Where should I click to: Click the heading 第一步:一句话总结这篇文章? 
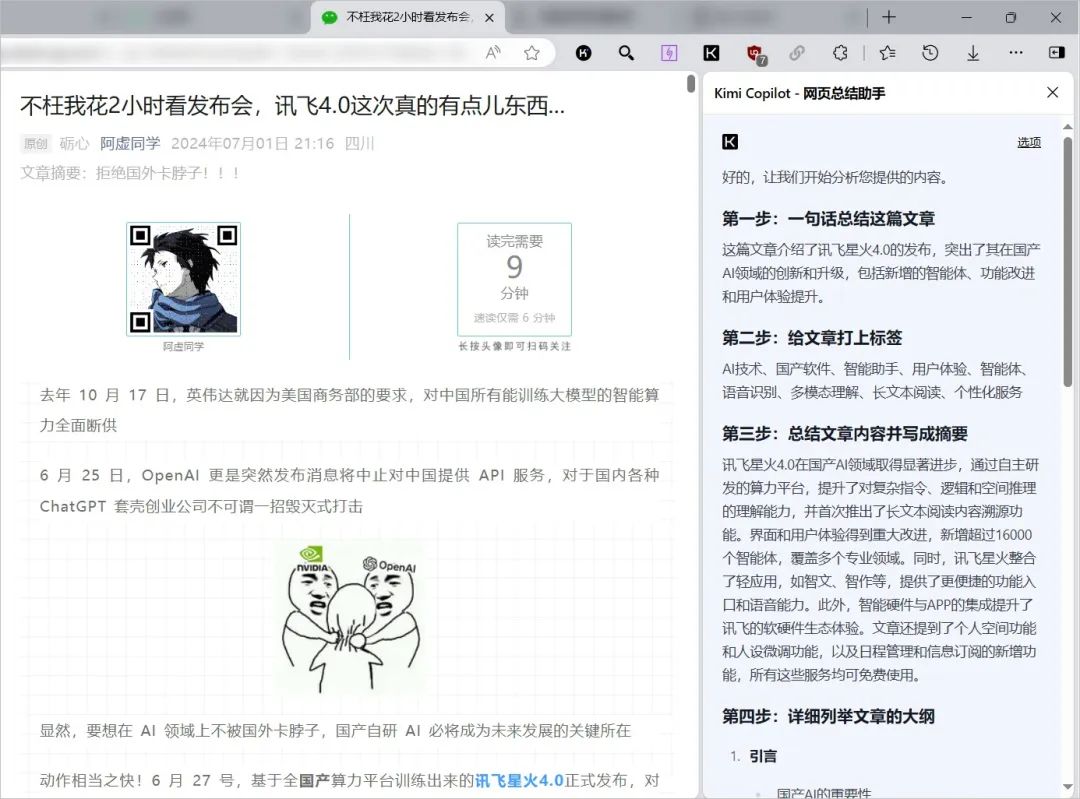point(828,219)
